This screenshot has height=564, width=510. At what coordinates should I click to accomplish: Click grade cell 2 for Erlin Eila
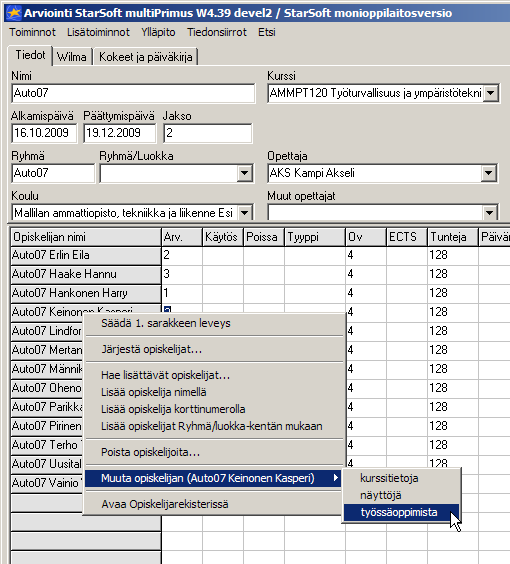[x=182, y=255]
